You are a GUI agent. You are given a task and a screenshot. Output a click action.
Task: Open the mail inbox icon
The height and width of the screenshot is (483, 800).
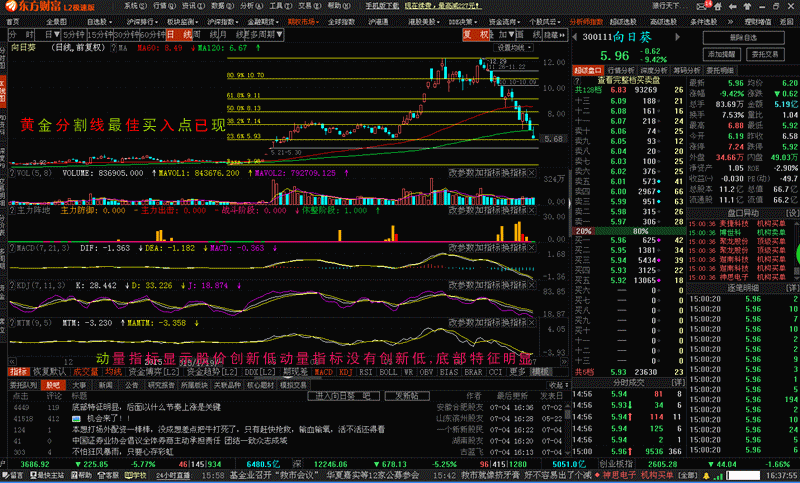[702, 6]
